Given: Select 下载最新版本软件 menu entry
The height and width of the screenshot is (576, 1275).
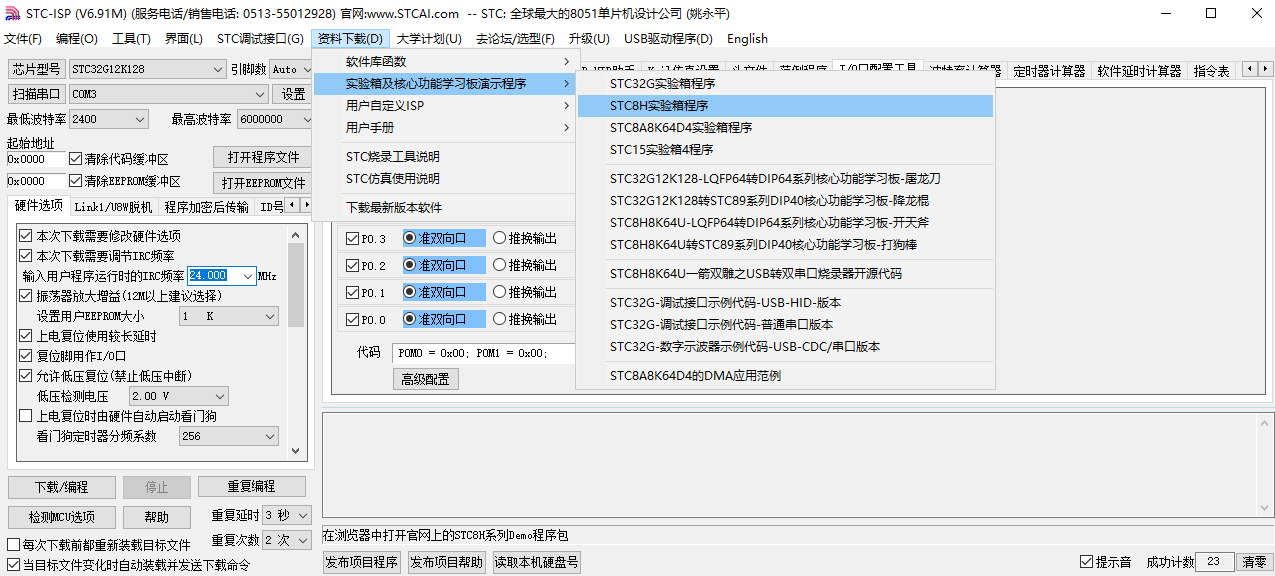Looking at the screenshot, I should (445, 208).
